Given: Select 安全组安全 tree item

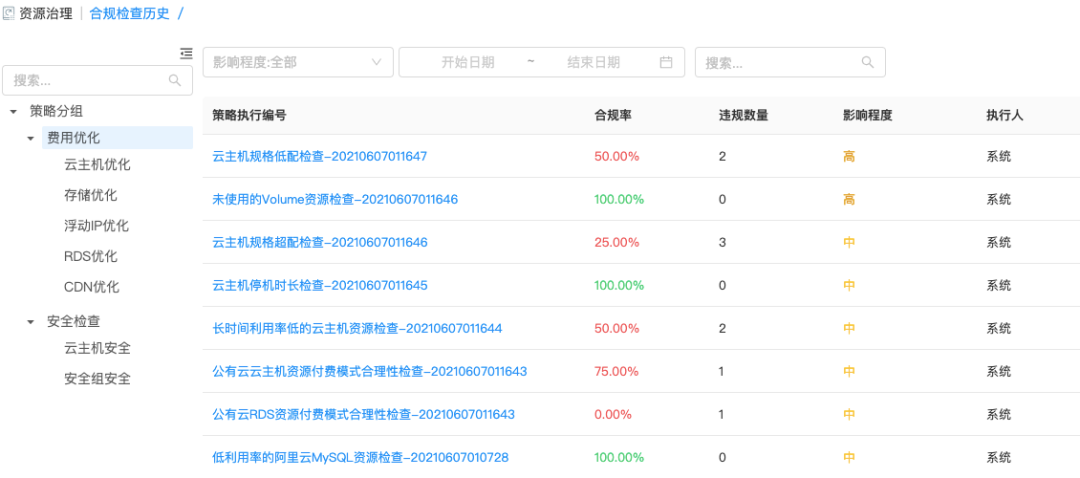Looking at the screenshot, I should 97,379.
